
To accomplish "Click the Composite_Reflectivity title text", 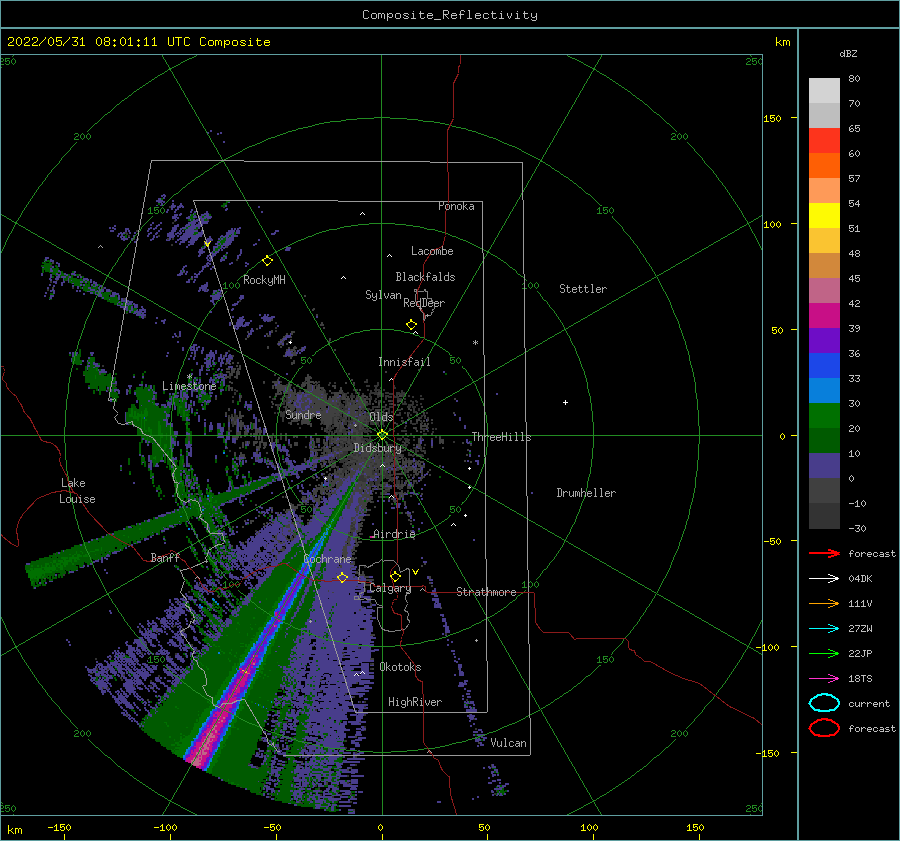I will [450, 15].
